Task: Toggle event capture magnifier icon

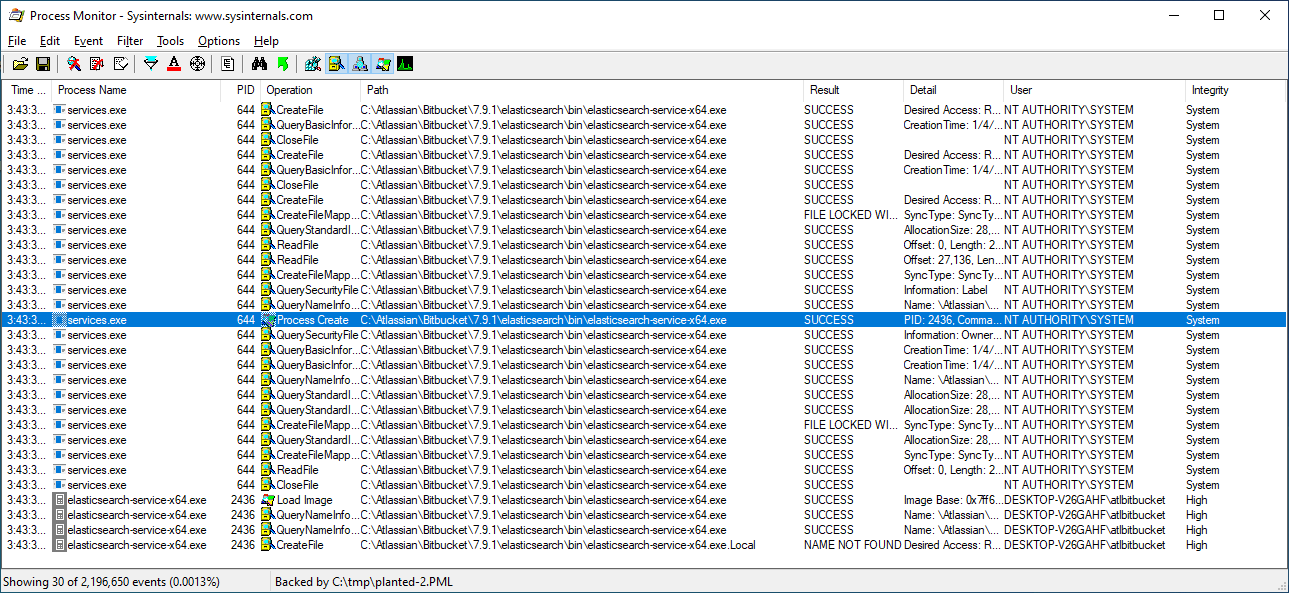Action: pyautogui.click(x=74, y=64)
